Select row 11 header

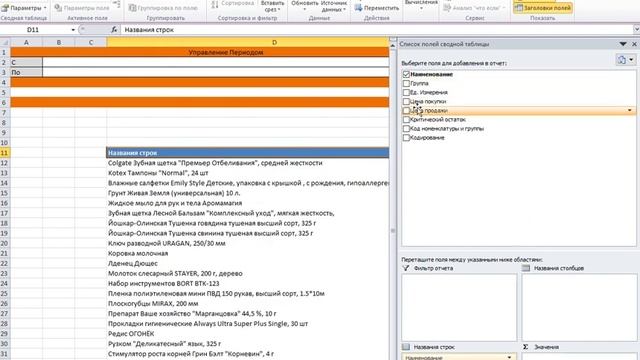pos(5,153)
